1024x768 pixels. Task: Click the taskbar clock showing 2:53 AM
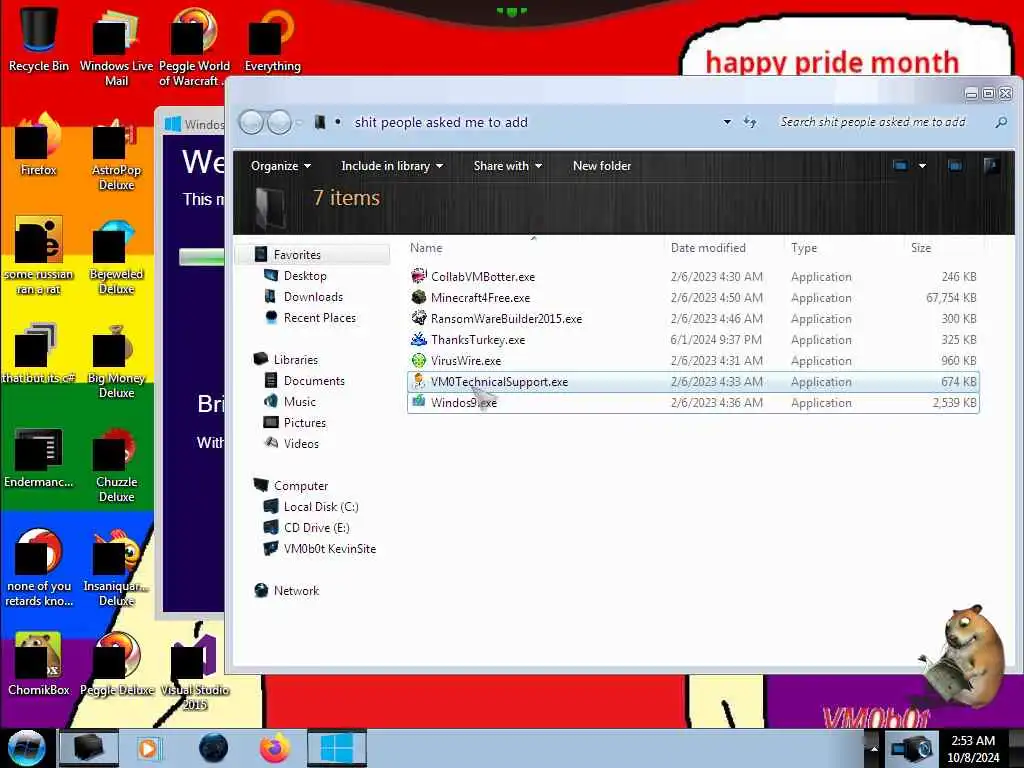click(x=973, y=748)
